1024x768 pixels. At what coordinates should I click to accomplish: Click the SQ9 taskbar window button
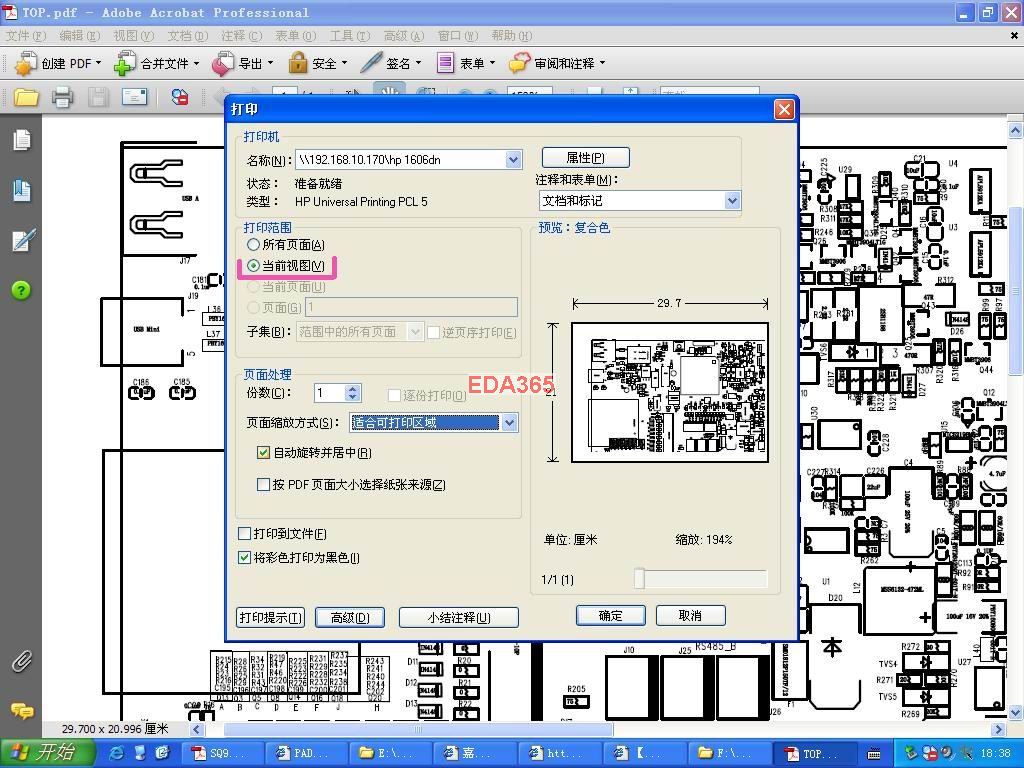point(222,754)
